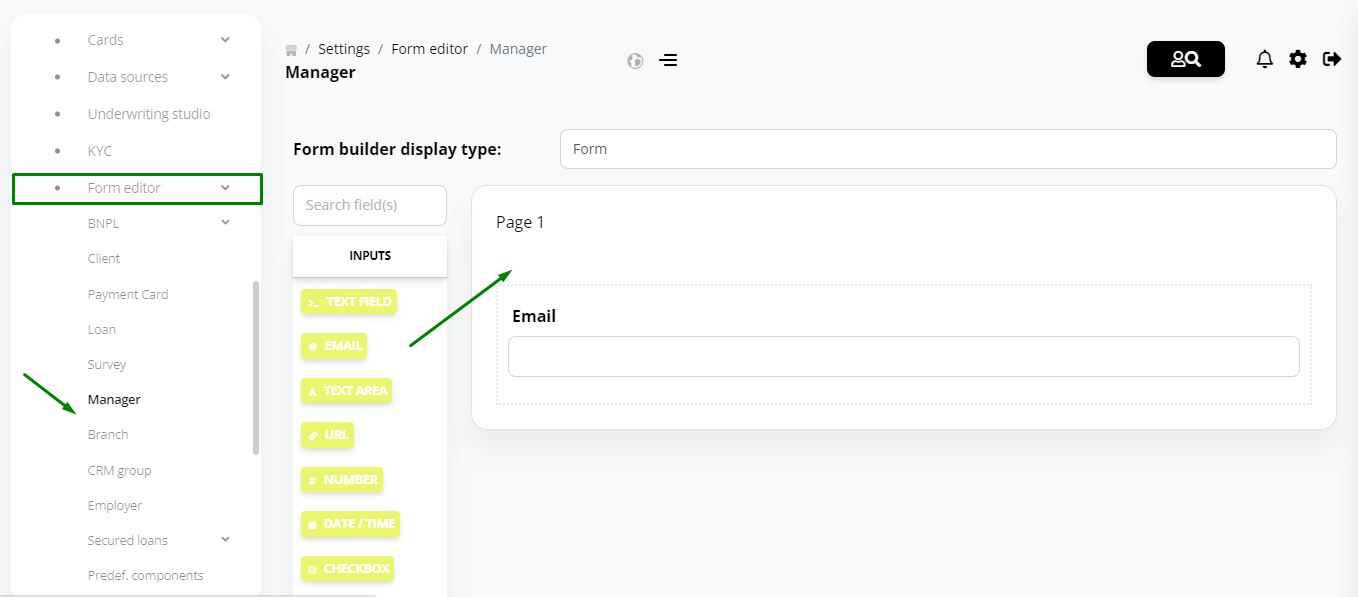Click the Text Field component button
The image size is (1358, 597).
(349, 302)
